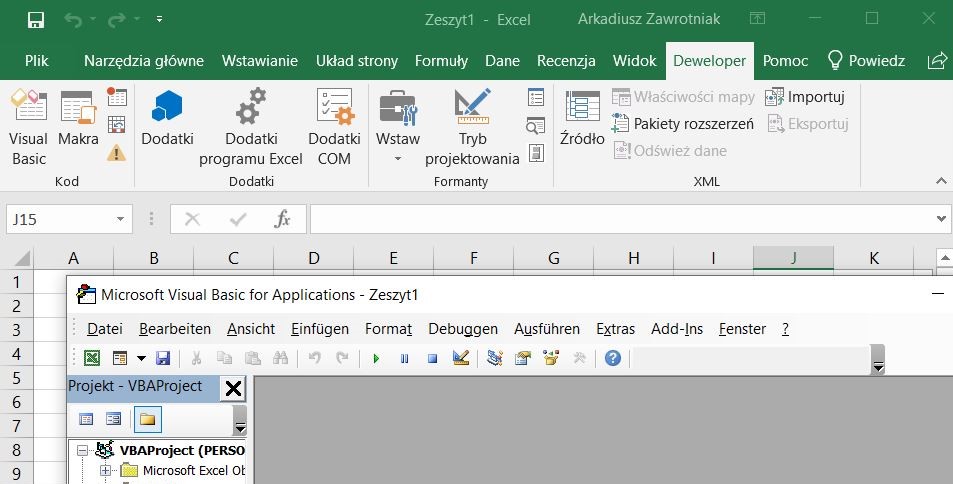Switch to the Wstawianie tab

point(260,61)
